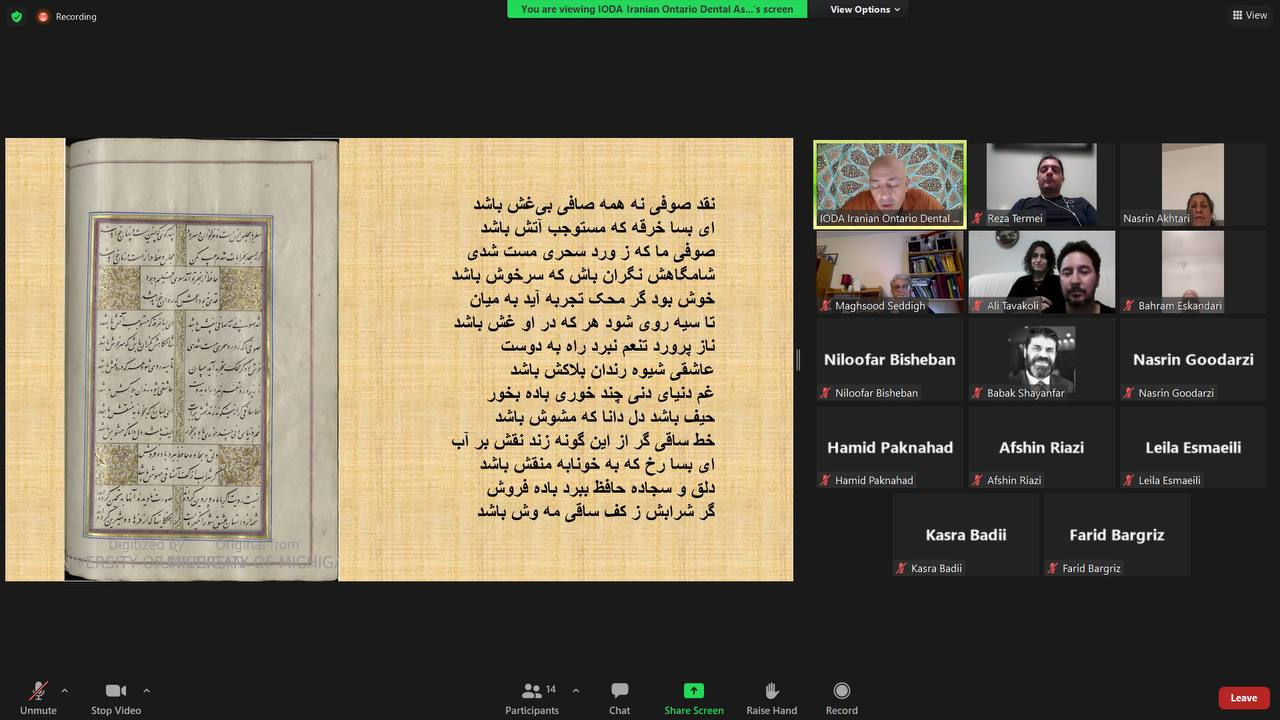Click the muted mic icon on Niloofar Bisheban

[826, 393]
